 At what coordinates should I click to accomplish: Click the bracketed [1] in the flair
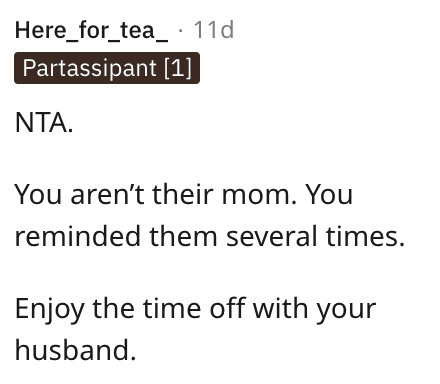pos(178,68)
